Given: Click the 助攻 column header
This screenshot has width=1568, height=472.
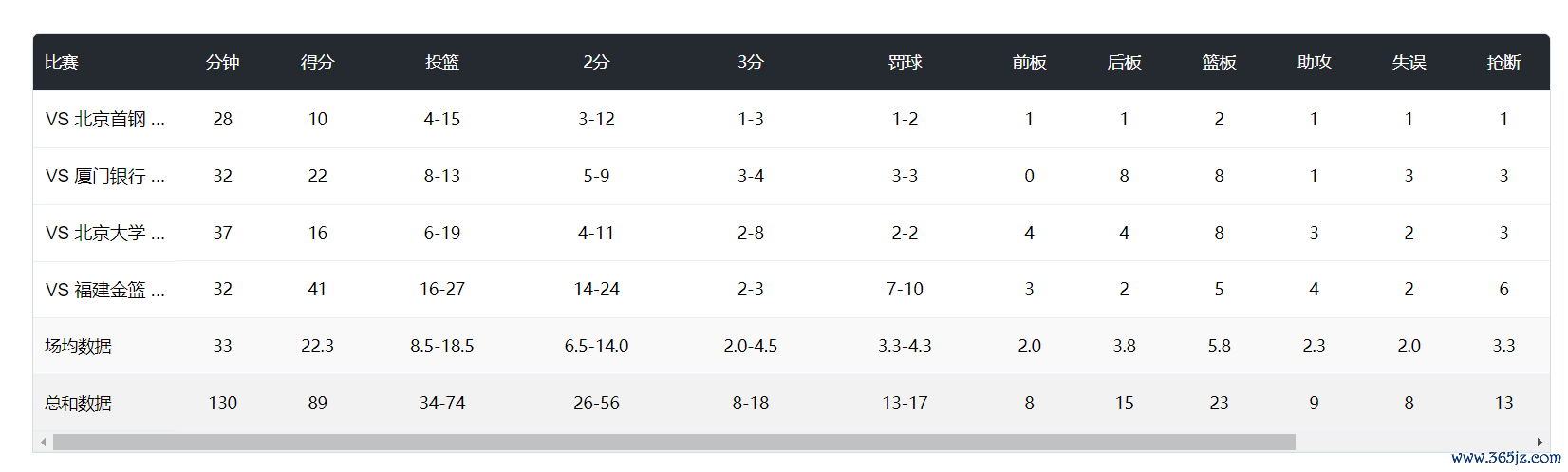Looking at the screenshot, I should click(x=1314, y=63).
